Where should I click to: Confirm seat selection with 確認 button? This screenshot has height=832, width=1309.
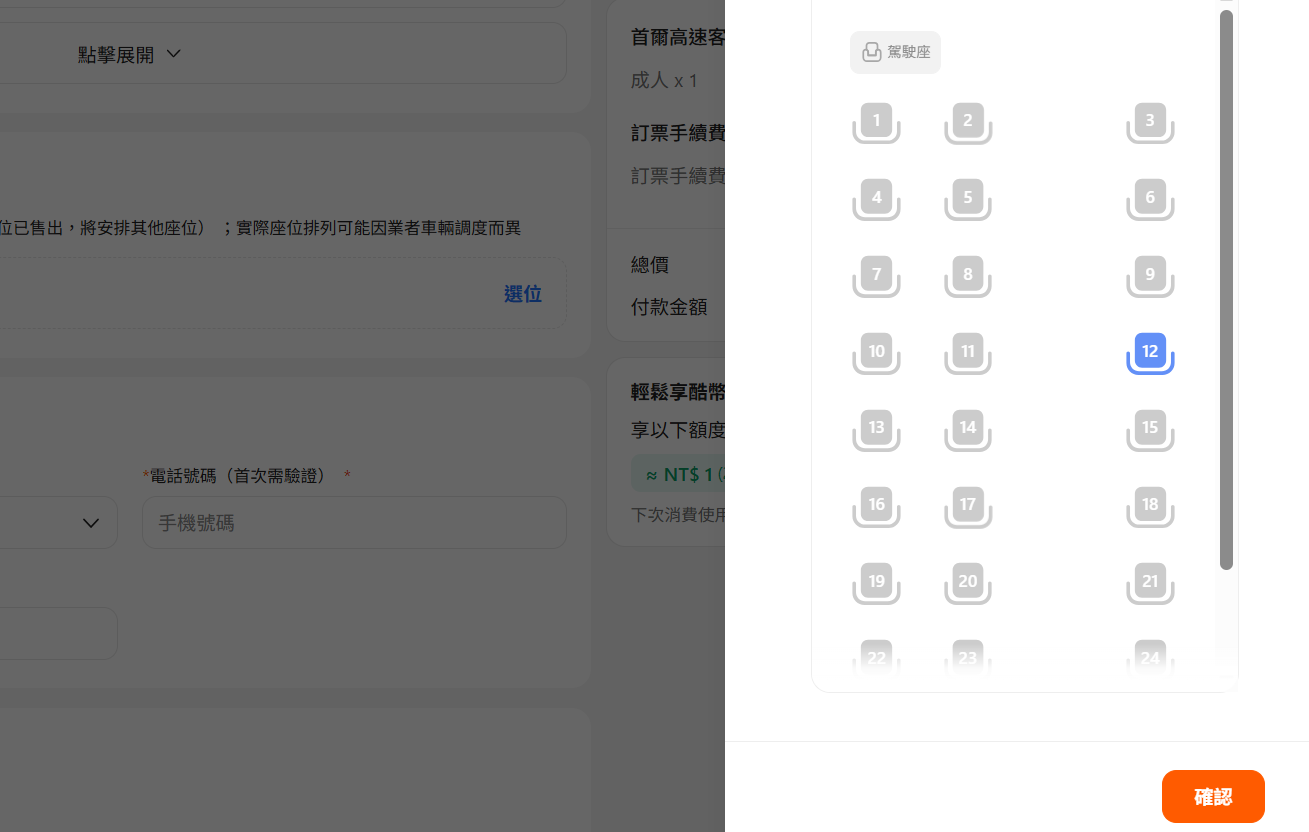click(1213, 797)
